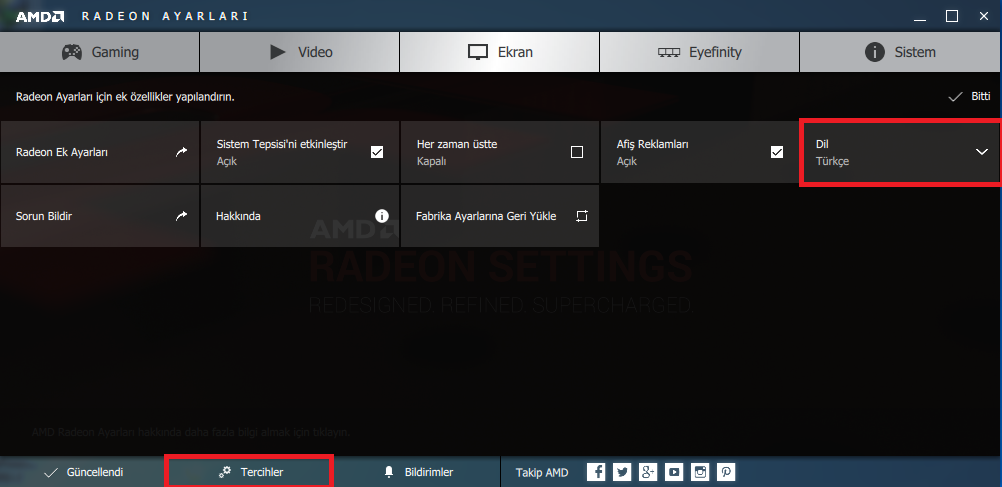Open the Hakkında tile
Viewport: 1002px width, 487px height.
pos(300,216)
